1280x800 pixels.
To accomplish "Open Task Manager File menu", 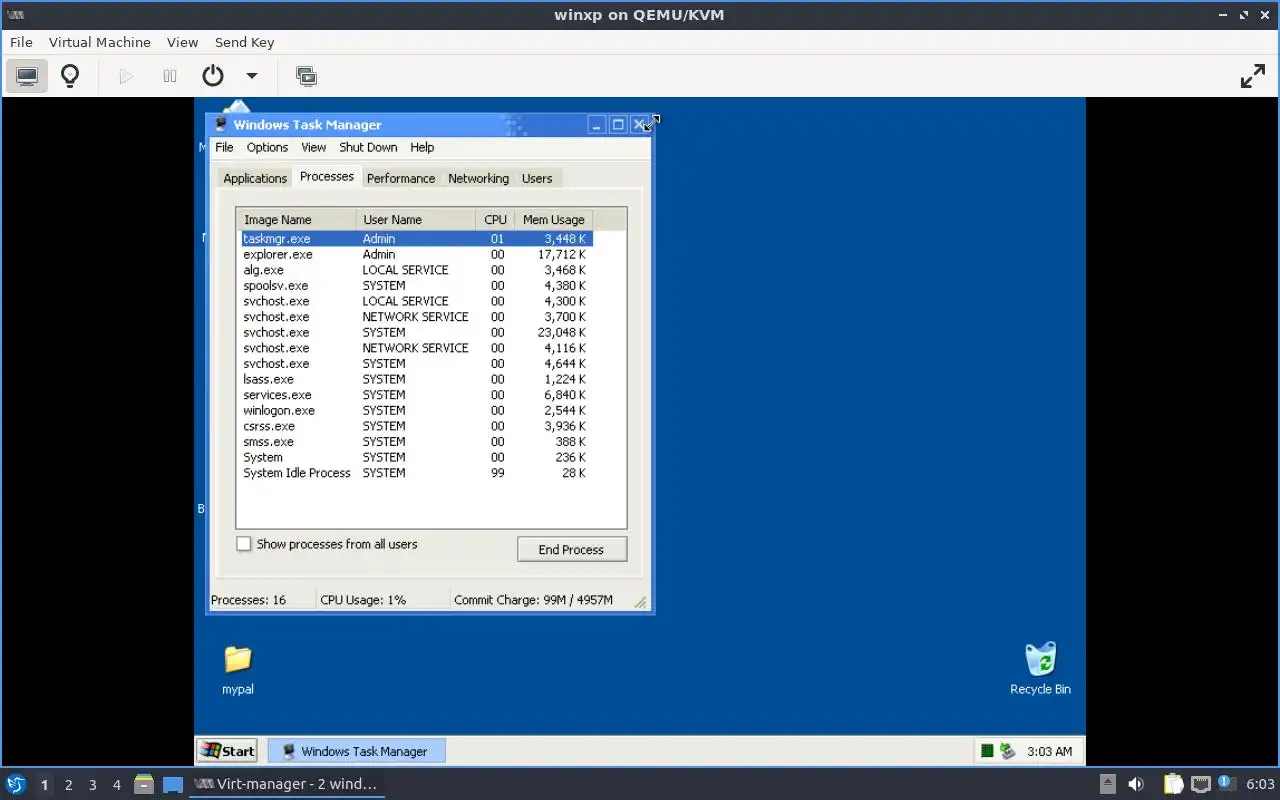I will click(x=224, y=147).
